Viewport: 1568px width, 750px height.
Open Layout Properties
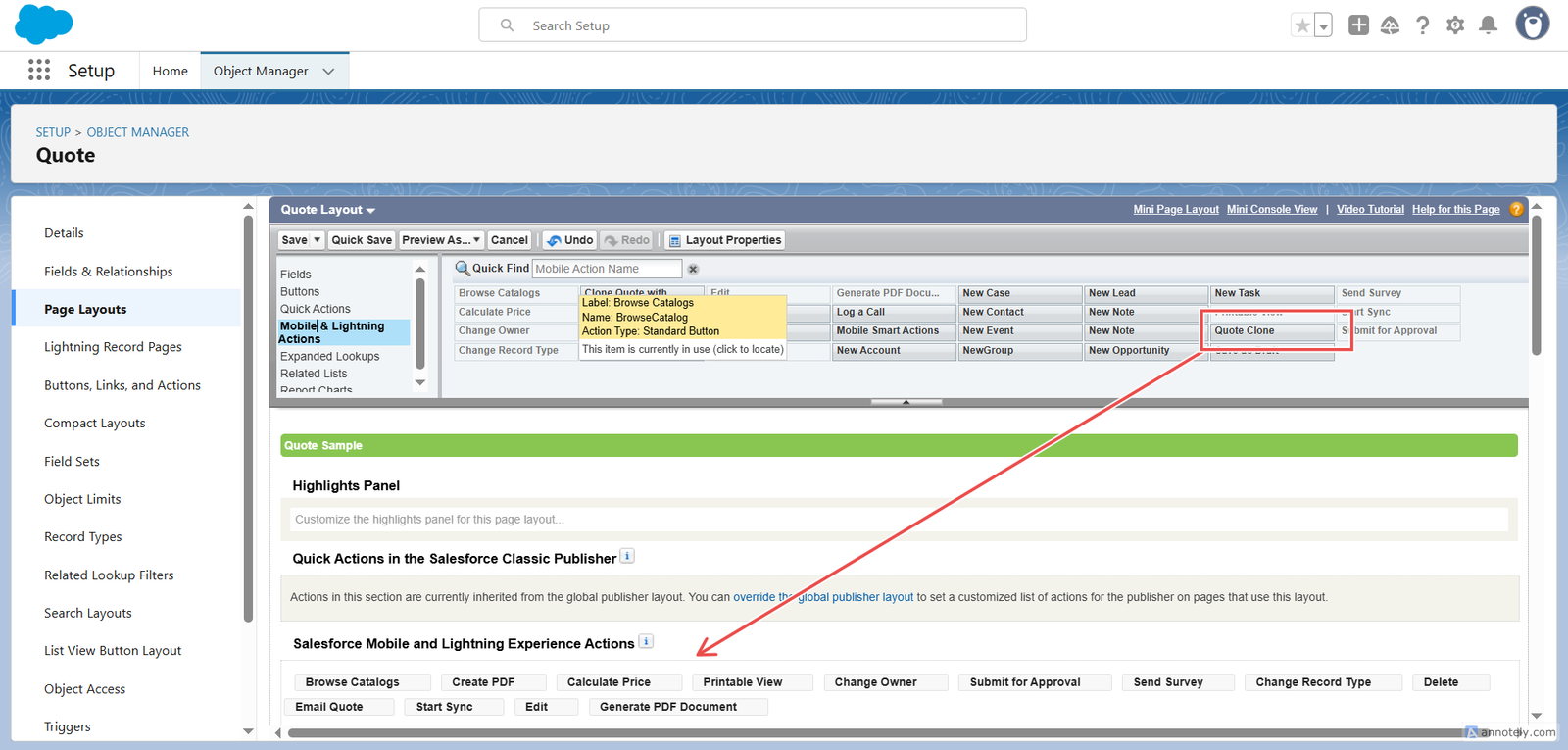click(x=725, y=240)
